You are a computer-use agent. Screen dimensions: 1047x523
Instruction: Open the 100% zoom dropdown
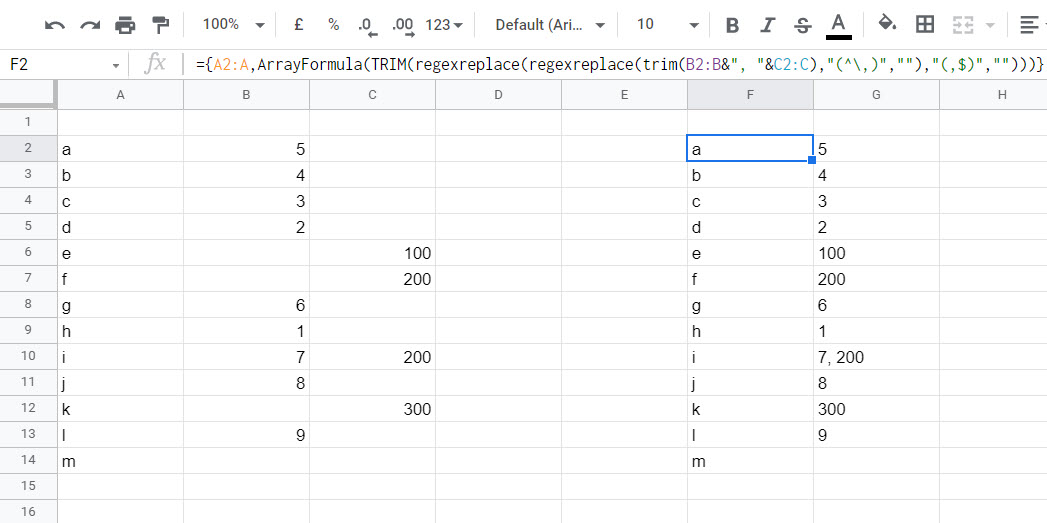pos(234,25)
